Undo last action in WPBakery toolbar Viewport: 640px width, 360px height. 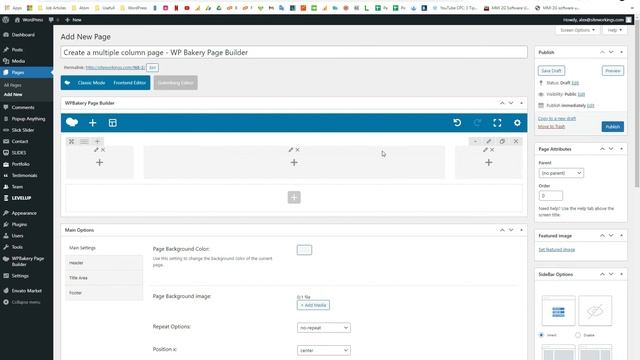(457, 123)
